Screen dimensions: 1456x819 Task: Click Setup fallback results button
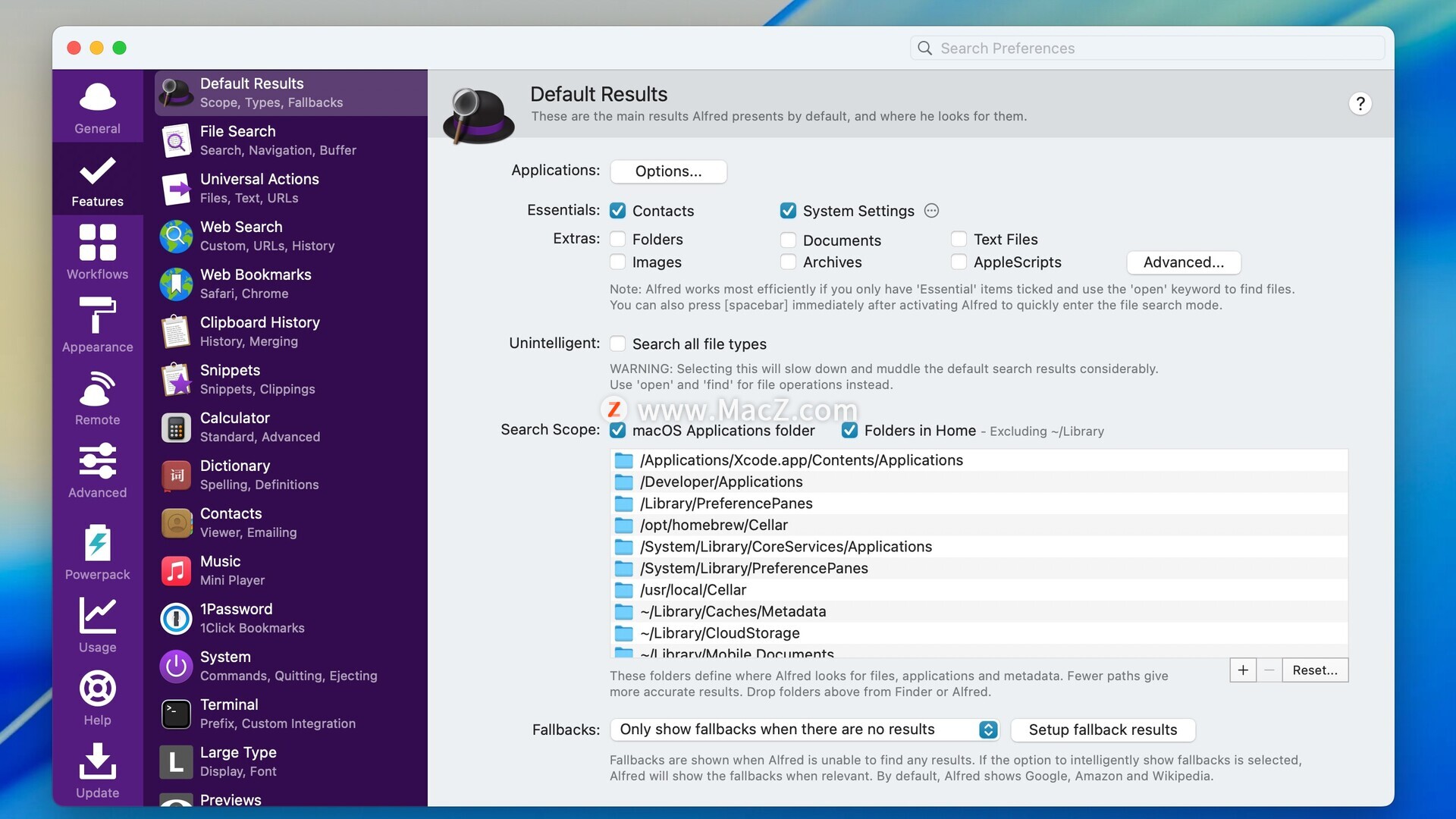point(1103,730)
